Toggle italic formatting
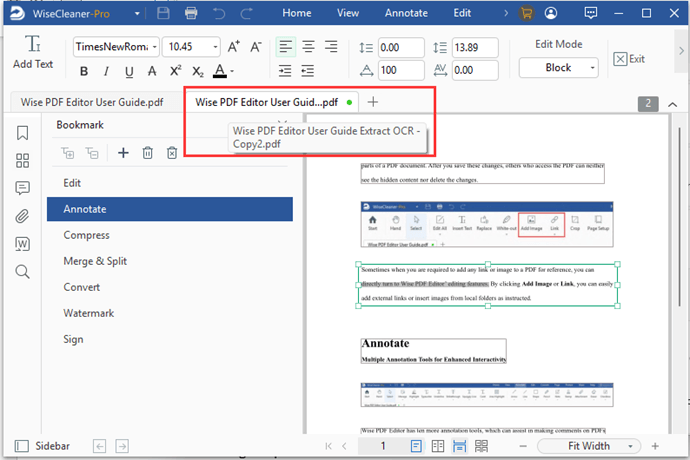Image resolution: width=690 pixels, height=460 pixels. 106,71
